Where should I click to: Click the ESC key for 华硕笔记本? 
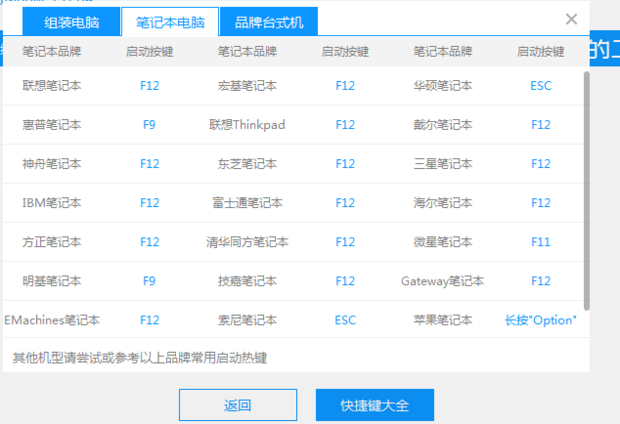[541, 85]
